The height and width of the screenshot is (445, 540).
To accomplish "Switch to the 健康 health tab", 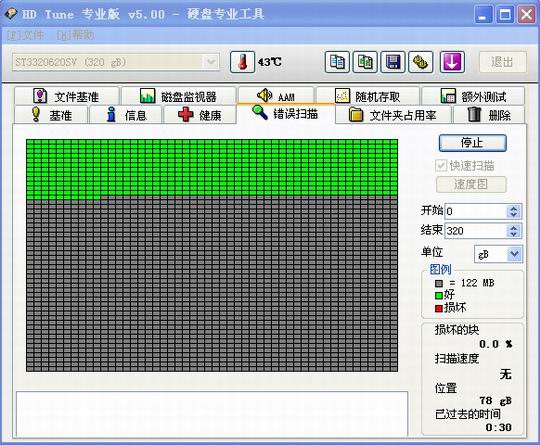I will click(200, 115).
